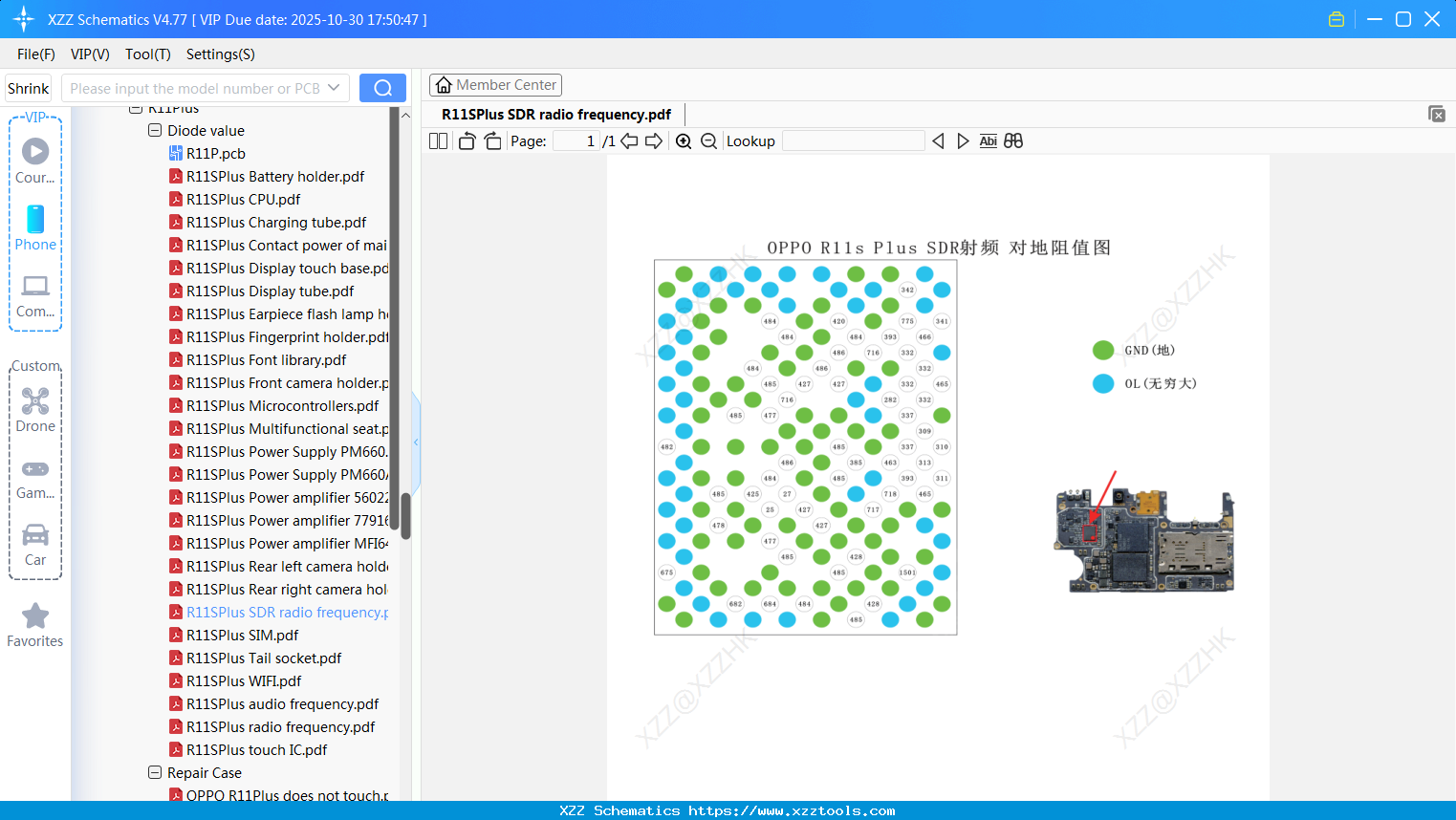Open the VIP menu
Image resolution: width=1456 pixels, height=820 pixels.
[90, 54]
